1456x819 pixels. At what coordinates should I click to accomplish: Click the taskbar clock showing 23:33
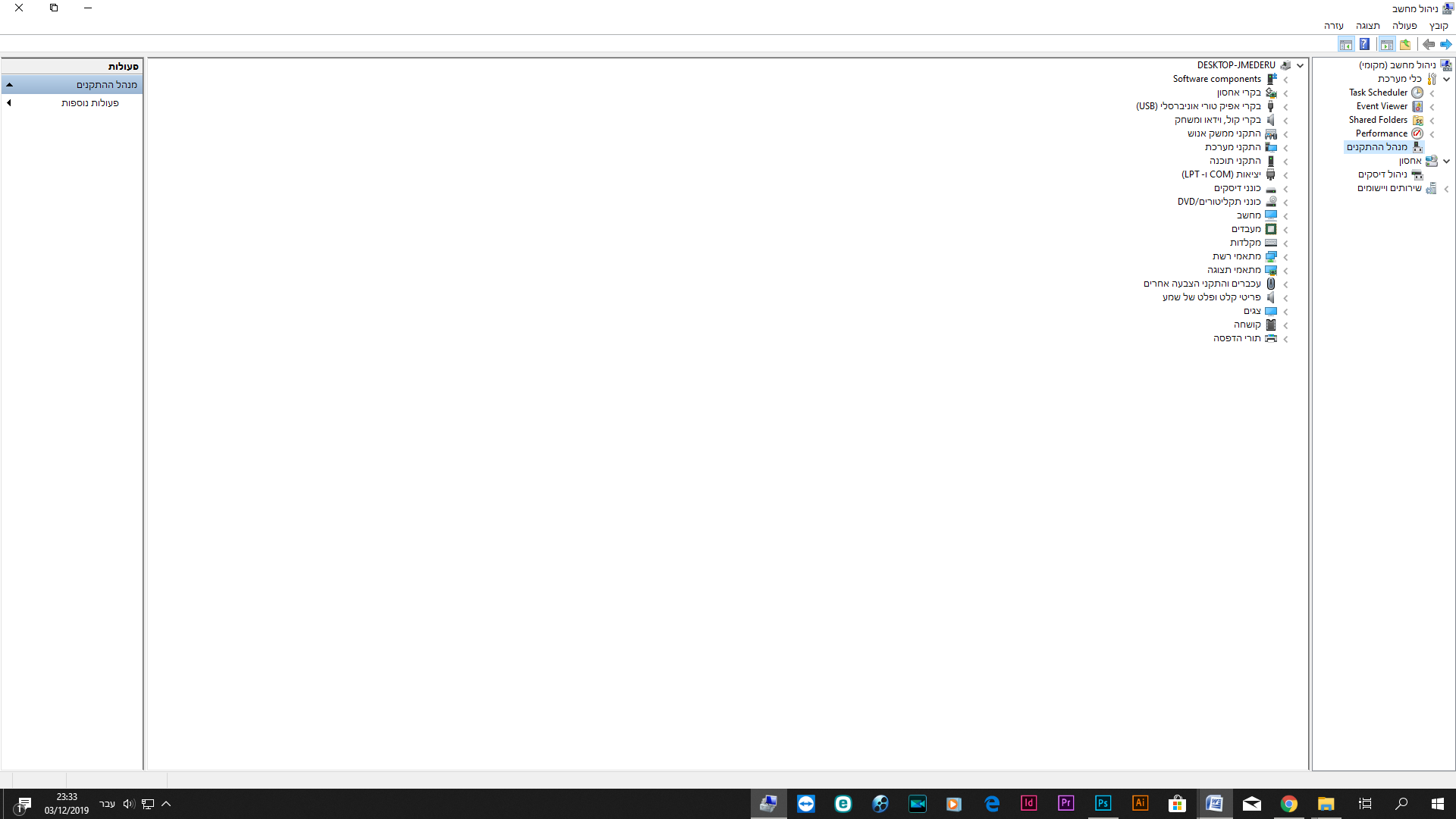[x=67, y=804]
